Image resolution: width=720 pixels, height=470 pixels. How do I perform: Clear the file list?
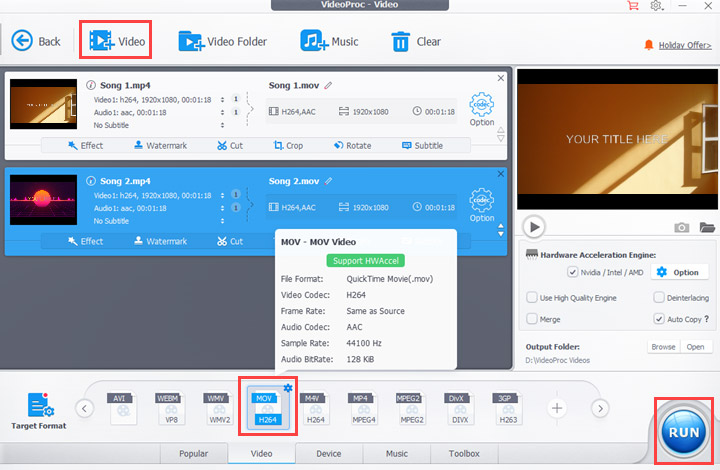[416, 41]
